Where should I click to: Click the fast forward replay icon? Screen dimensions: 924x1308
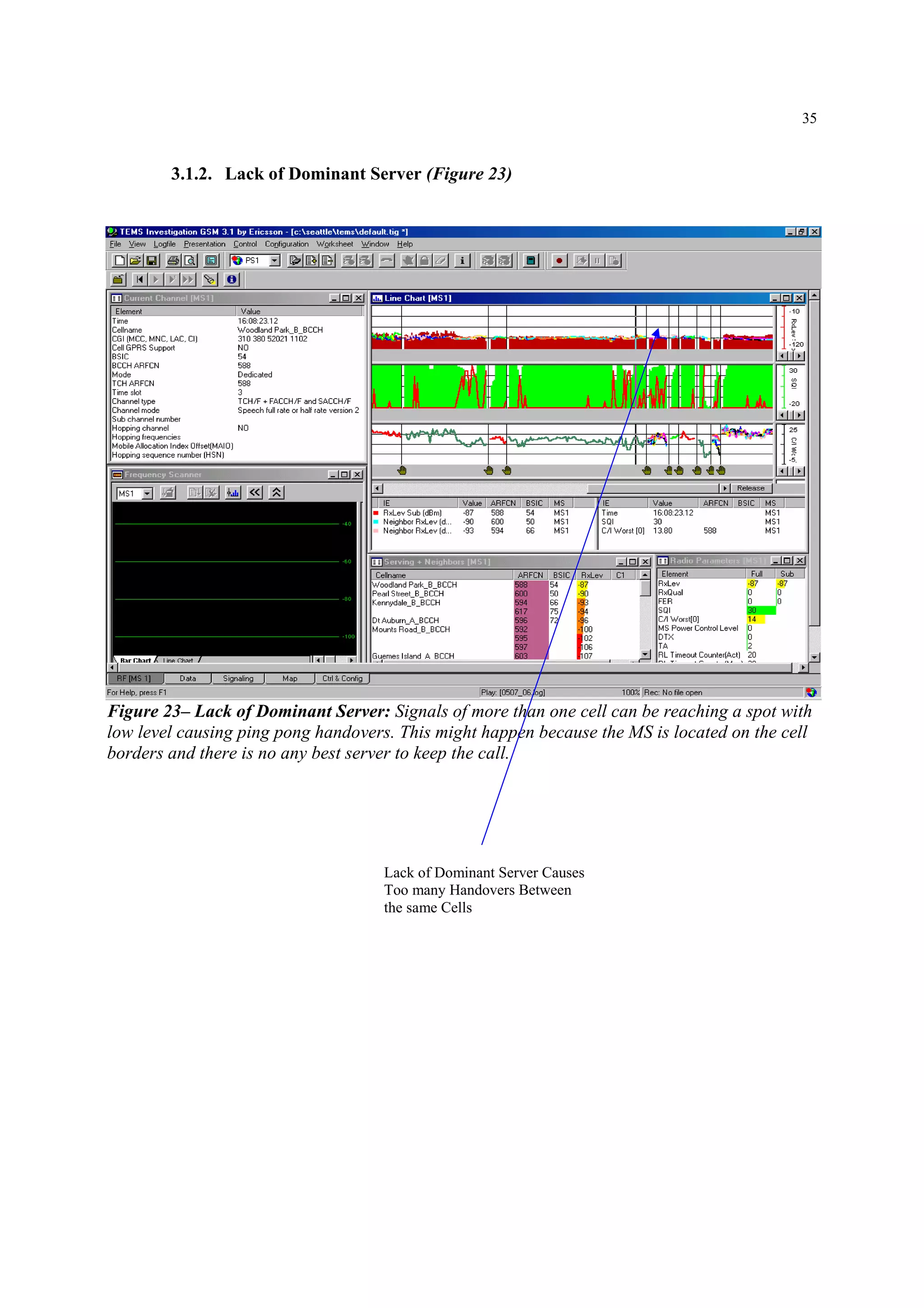[188, 279]
